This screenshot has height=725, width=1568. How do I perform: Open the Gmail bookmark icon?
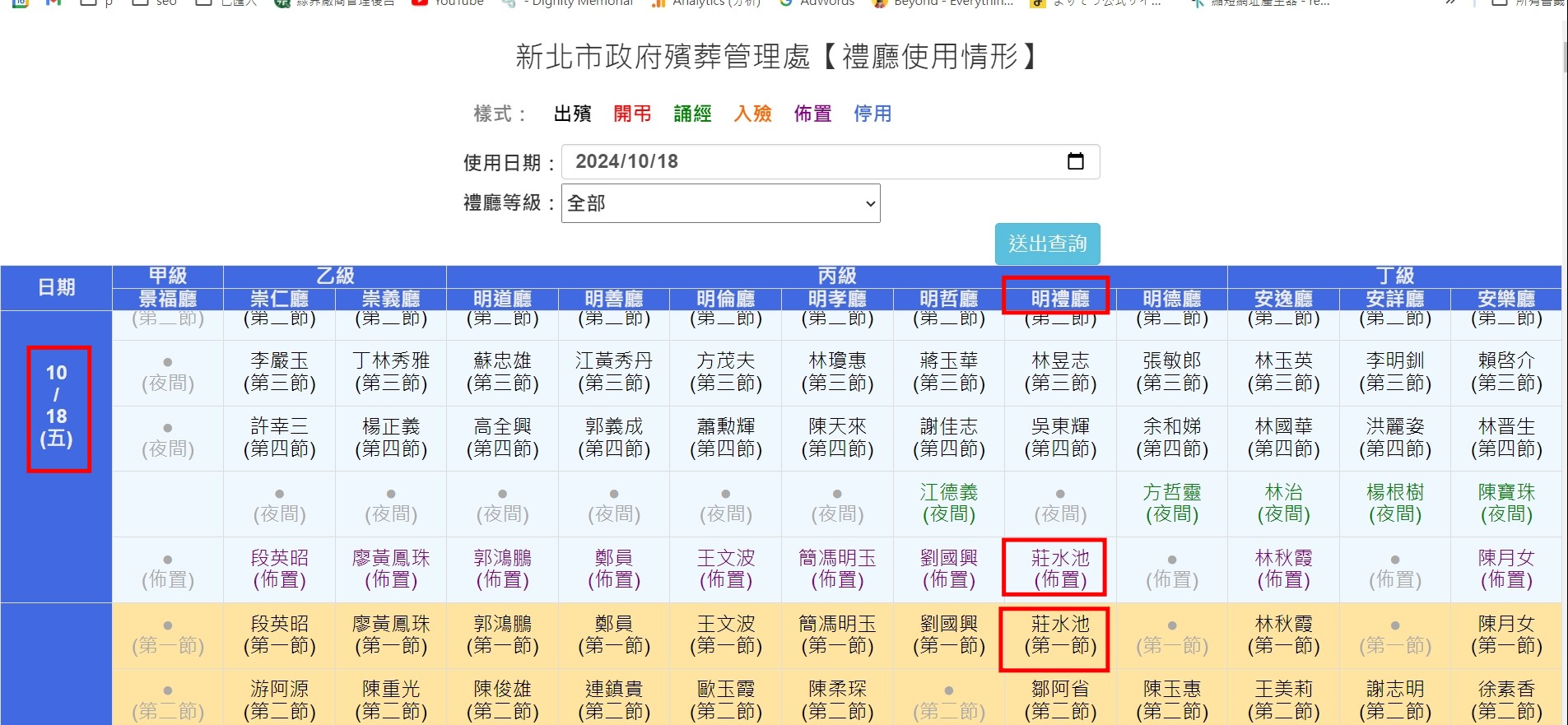[54, 3]
